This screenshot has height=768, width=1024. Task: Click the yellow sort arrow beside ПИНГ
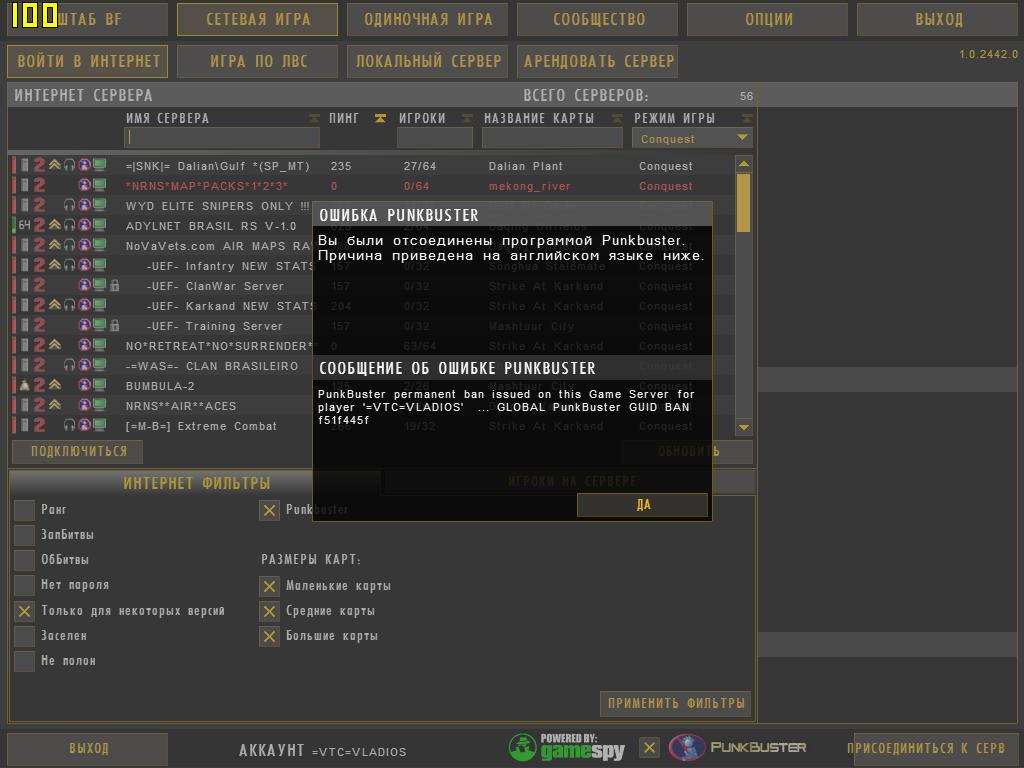tap(380, 118)
